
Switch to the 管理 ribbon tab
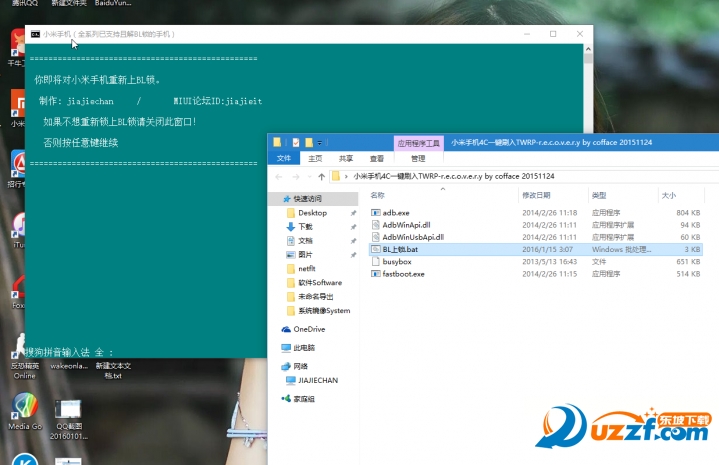point(418,159)
